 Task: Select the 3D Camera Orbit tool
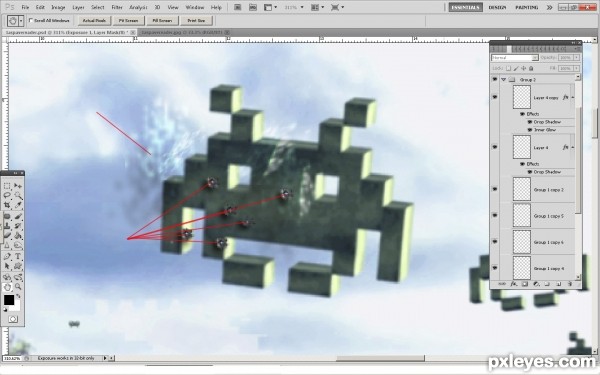coord(18,277)
